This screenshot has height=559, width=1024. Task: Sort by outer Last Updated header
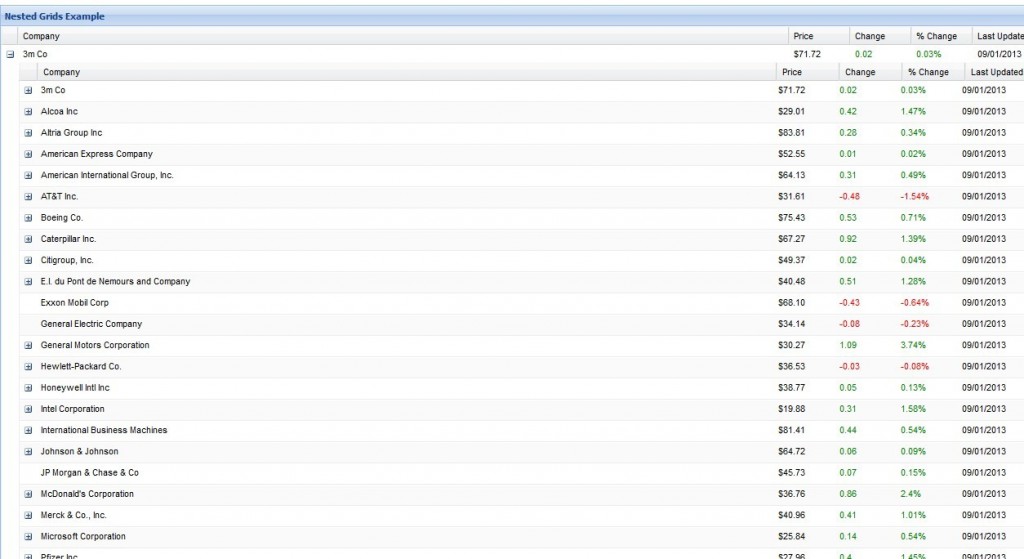998,36
